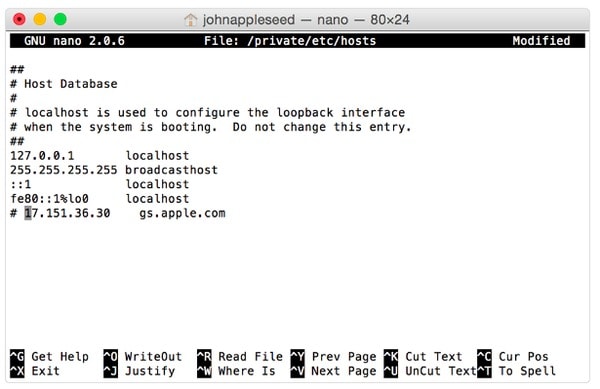Click the line starting '# localhost is used'

pos(207,112)
